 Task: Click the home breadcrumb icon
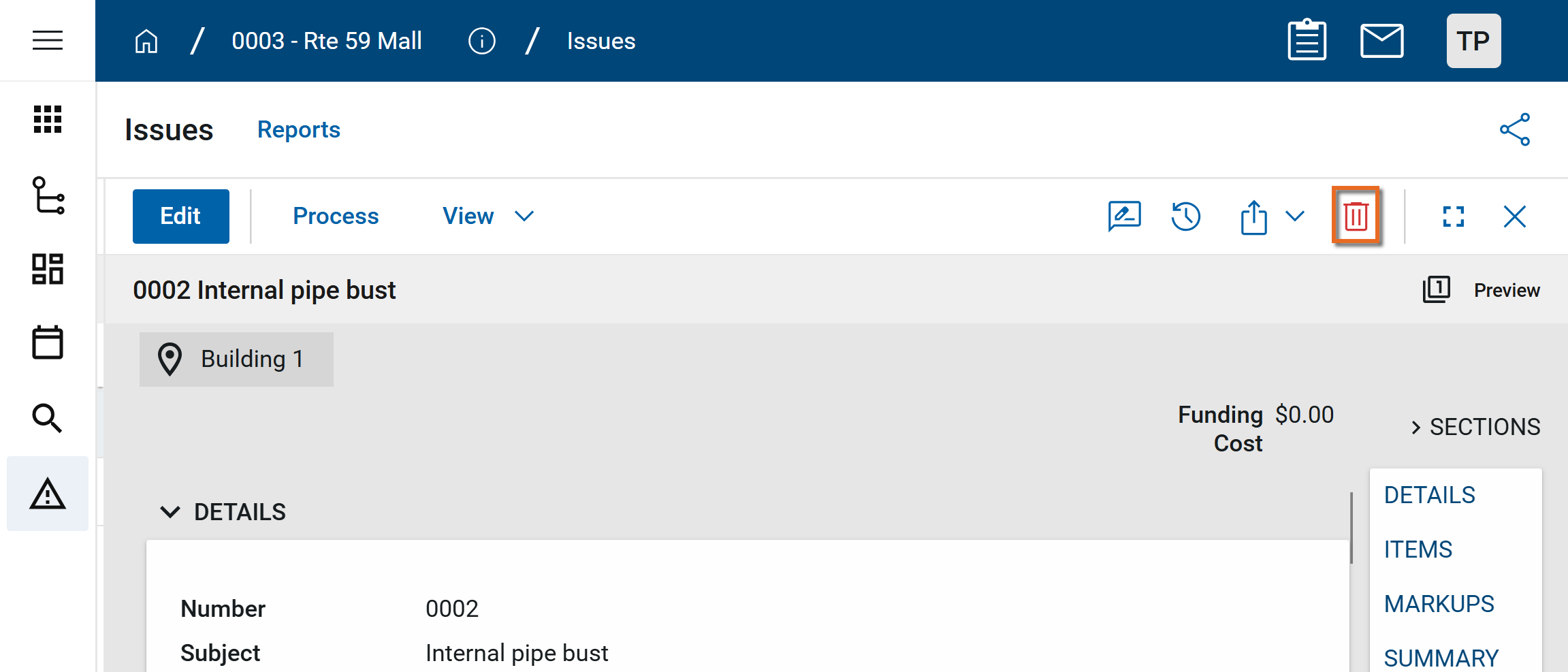(x=146, y=42)
